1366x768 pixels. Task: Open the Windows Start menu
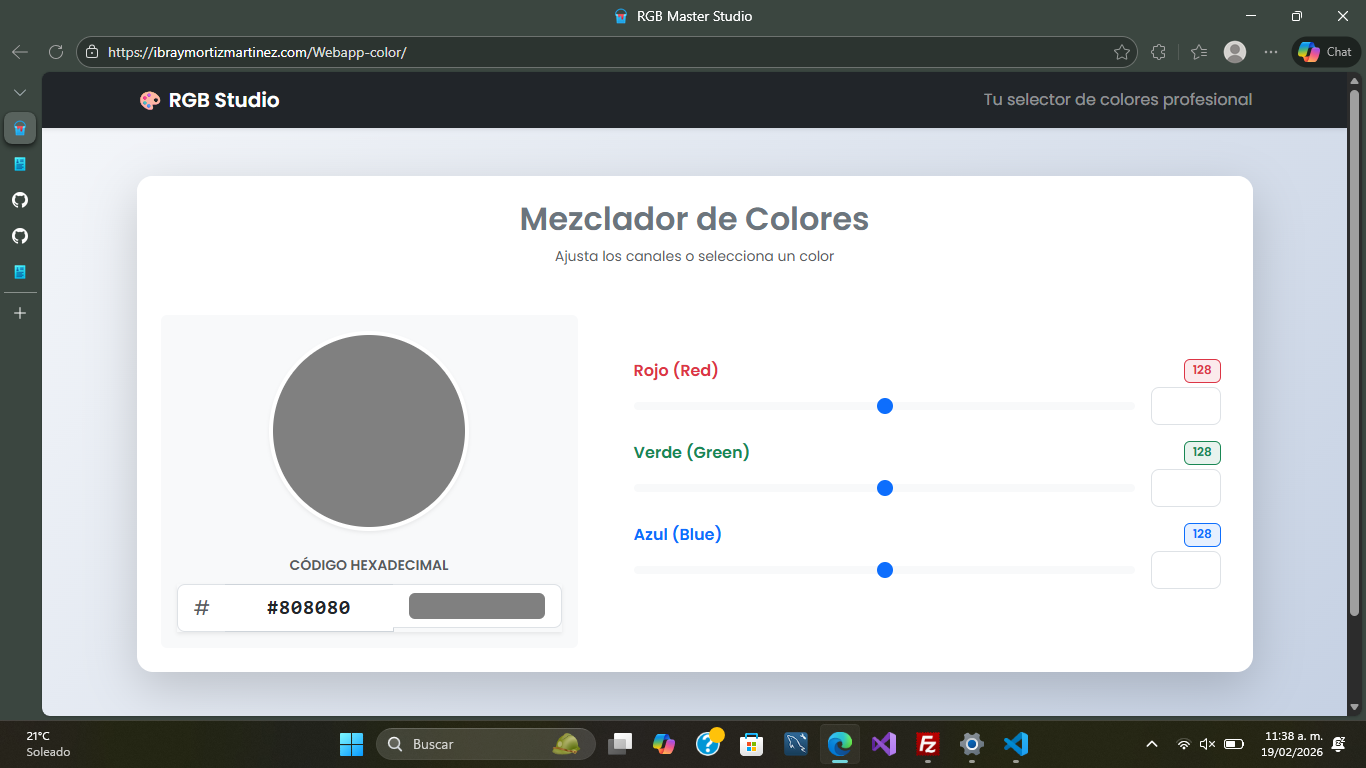click(x=351, y=744)
